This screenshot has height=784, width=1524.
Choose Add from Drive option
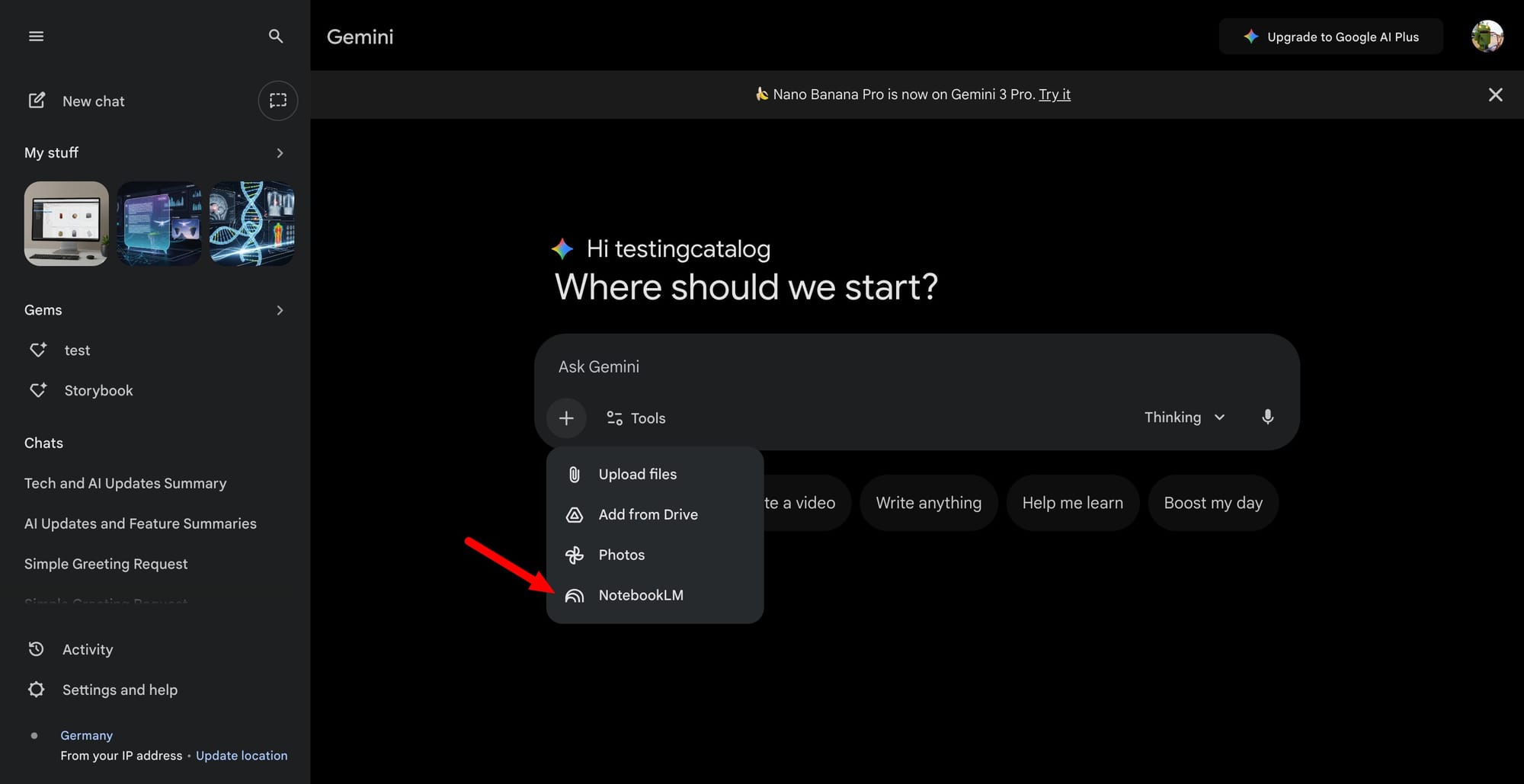648,514
